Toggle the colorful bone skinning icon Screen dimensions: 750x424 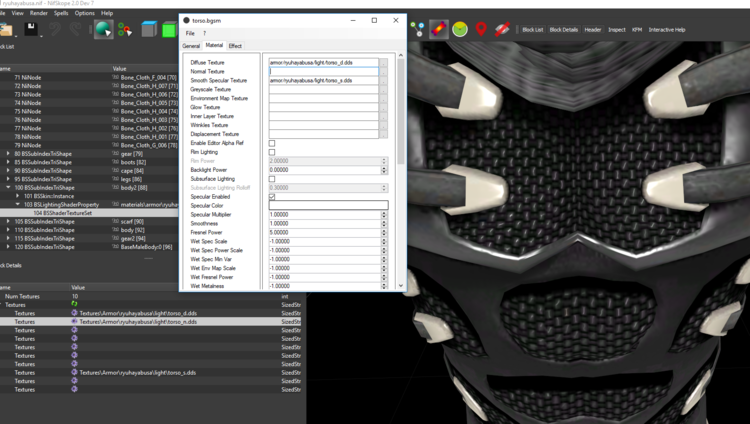(439, 29)
